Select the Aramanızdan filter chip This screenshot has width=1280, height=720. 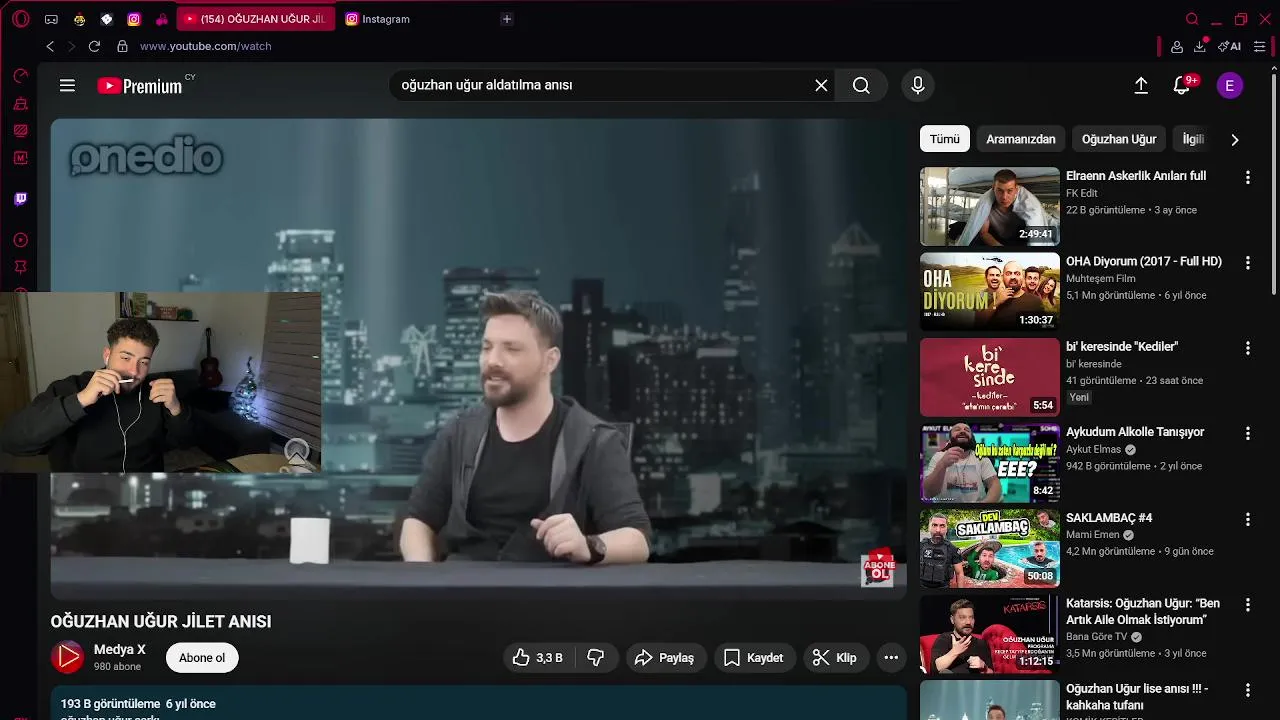(x=1021, y=139)
